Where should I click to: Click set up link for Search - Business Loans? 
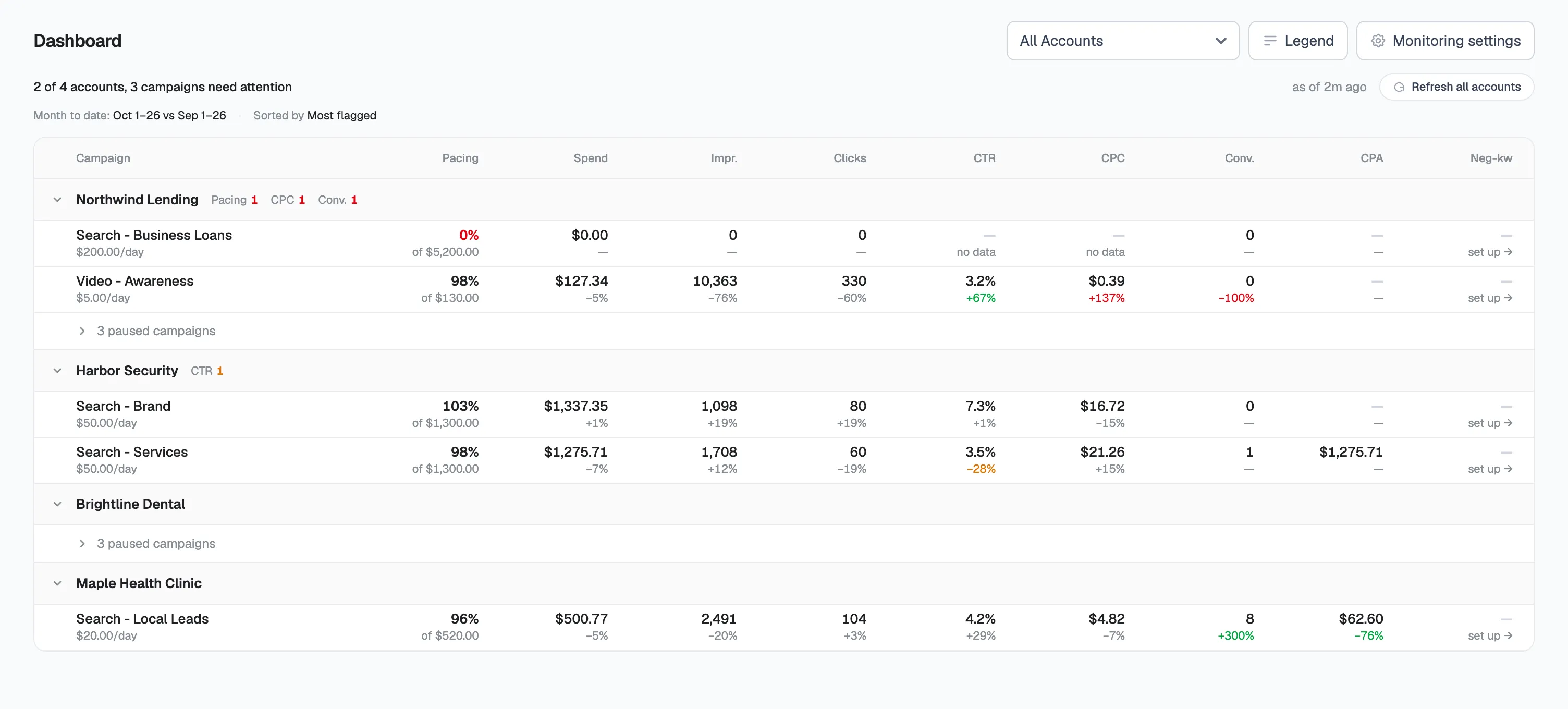pyautogui.click(x=1490, y=252)
